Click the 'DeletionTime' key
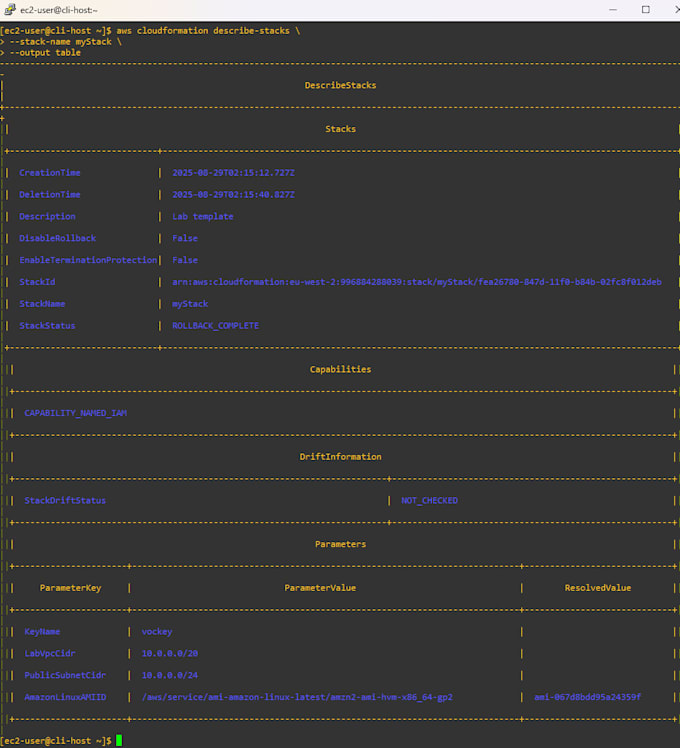This screenshot has width=680, height=748. [x=50, y=195]
